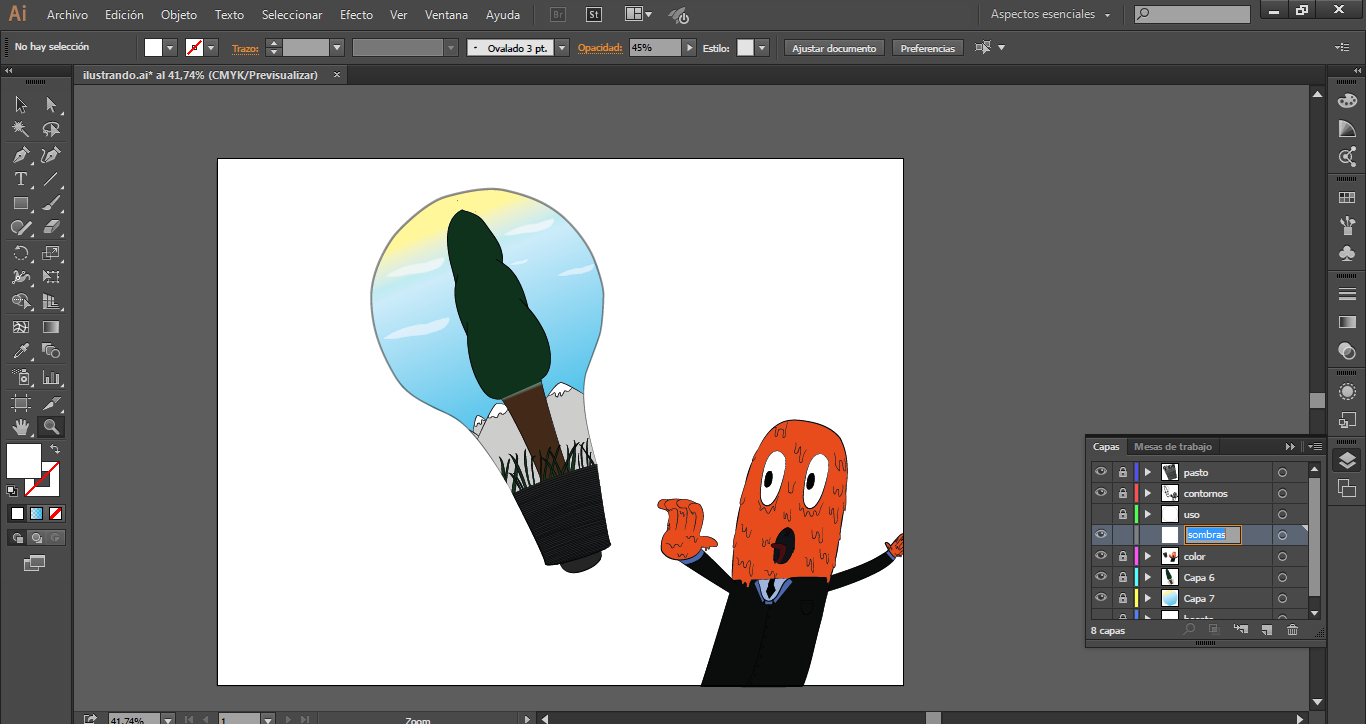
Task: Click the Ajustar documento button
Action: 834,48
